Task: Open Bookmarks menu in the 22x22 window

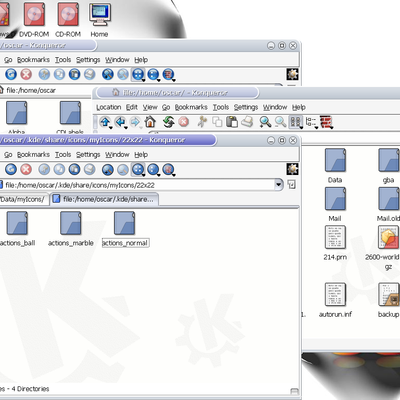Action: click(33, 155)
